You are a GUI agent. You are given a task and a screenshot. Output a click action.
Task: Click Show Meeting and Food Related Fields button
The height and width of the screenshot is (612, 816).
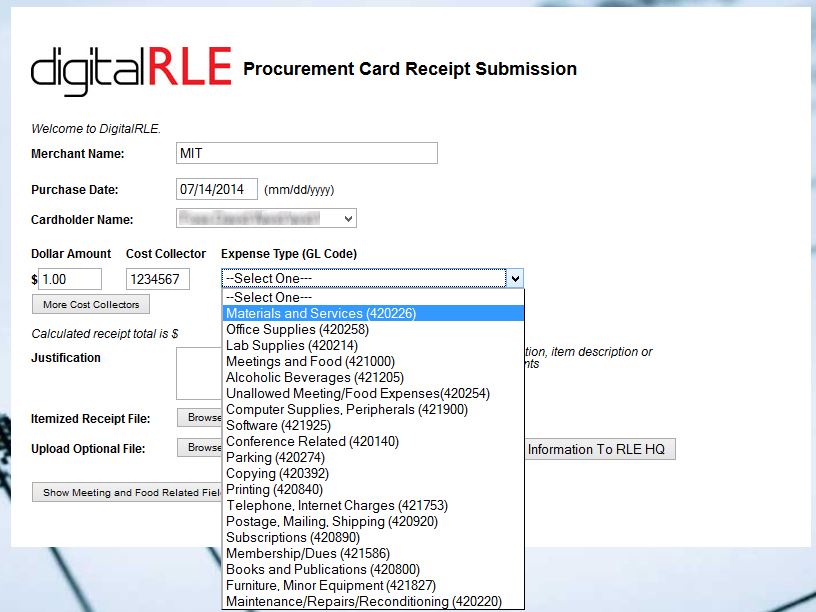pyautogui.click(x=127, y=492)
